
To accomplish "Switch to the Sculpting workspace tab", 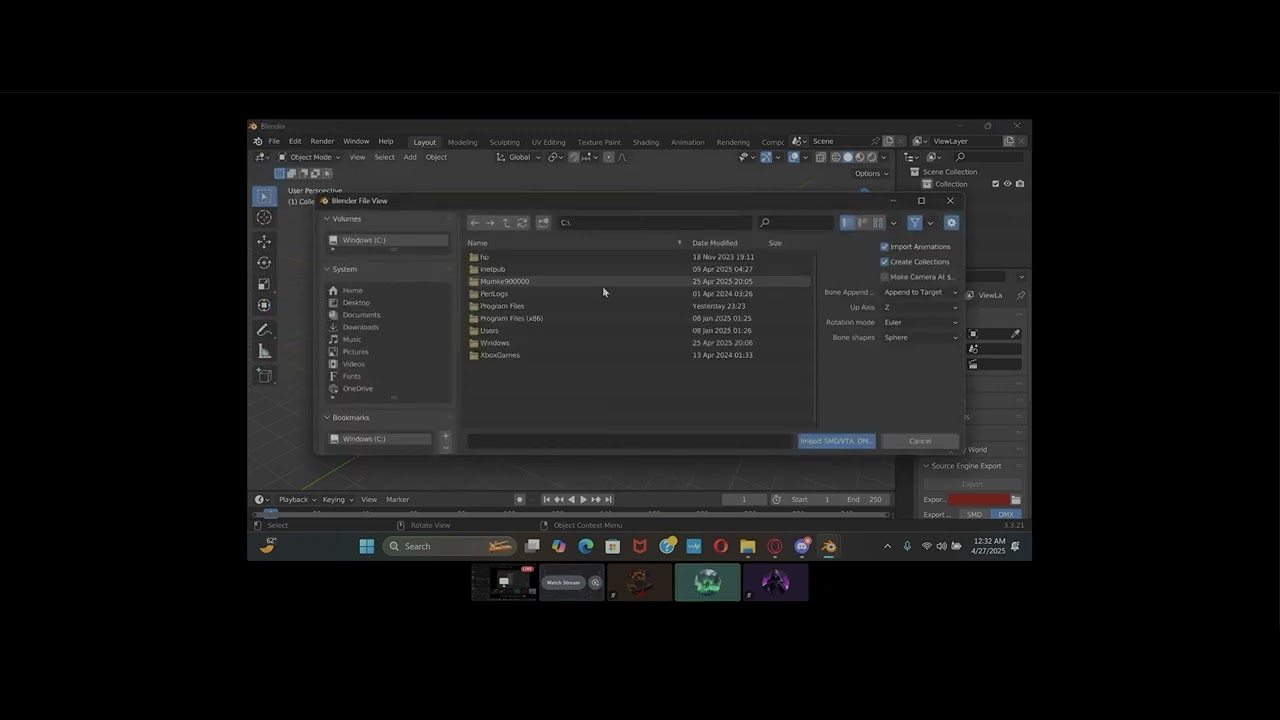I will [x=504, y=142].
